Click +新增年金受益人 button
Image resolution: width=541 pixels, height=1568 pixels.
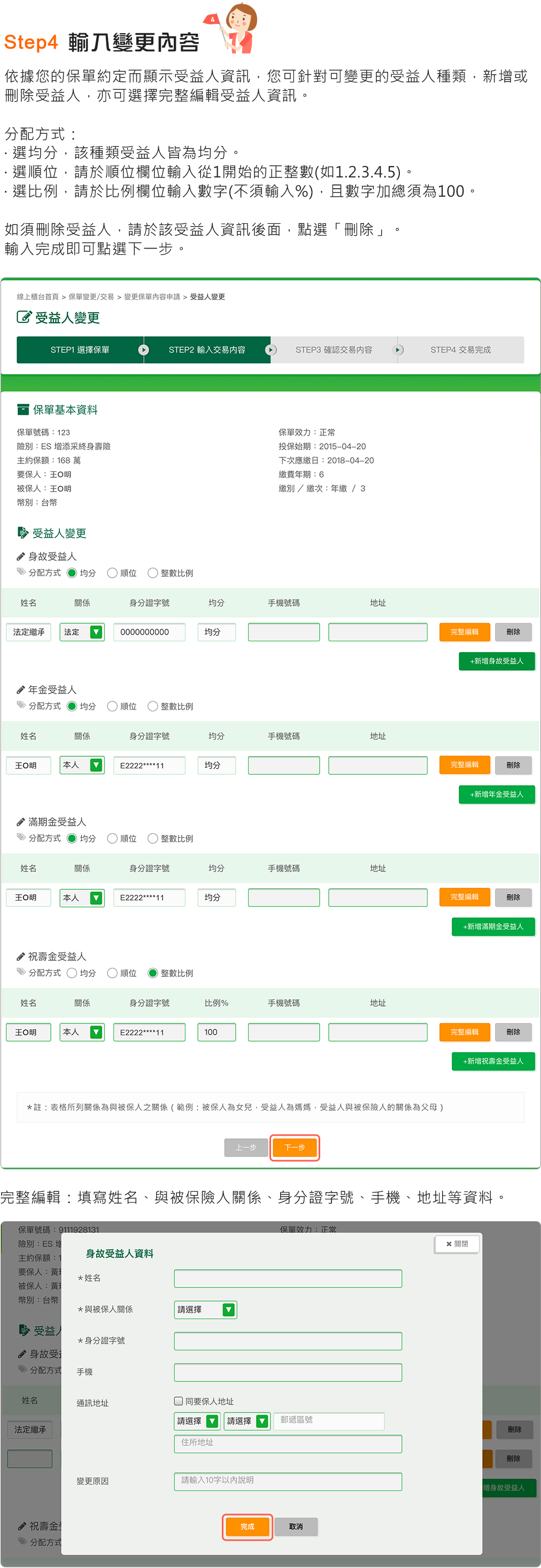(x=497, y=794)
